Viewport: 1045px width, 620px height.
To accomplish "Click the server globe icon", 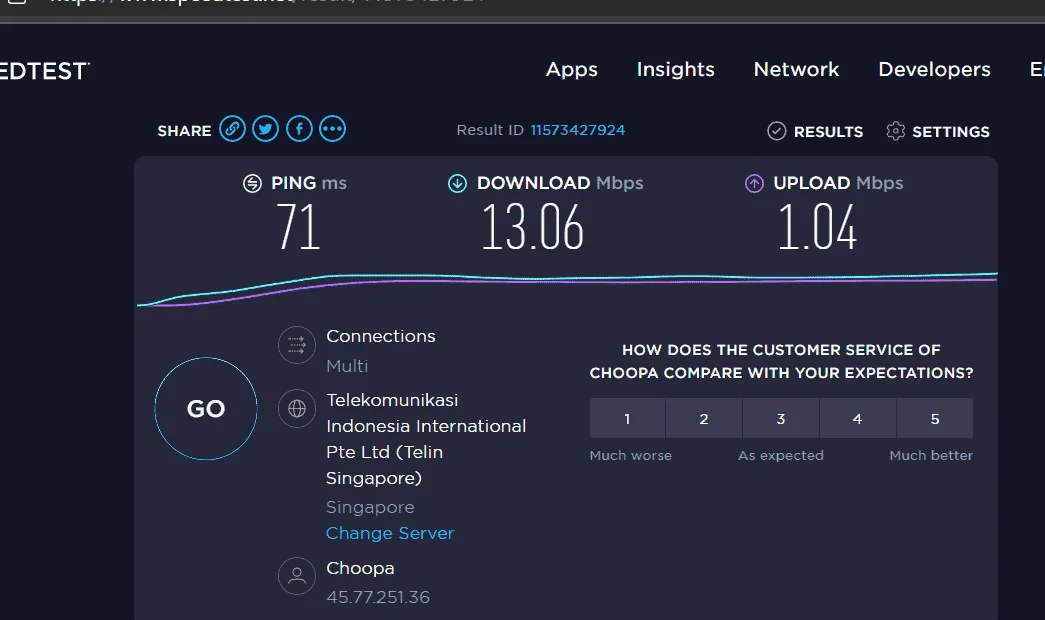I will [297, 409].
